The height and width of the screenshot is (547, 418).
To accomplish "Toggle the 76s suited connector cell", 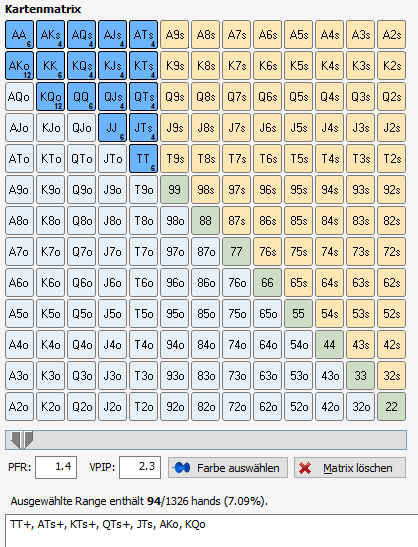I will [268, 252].
